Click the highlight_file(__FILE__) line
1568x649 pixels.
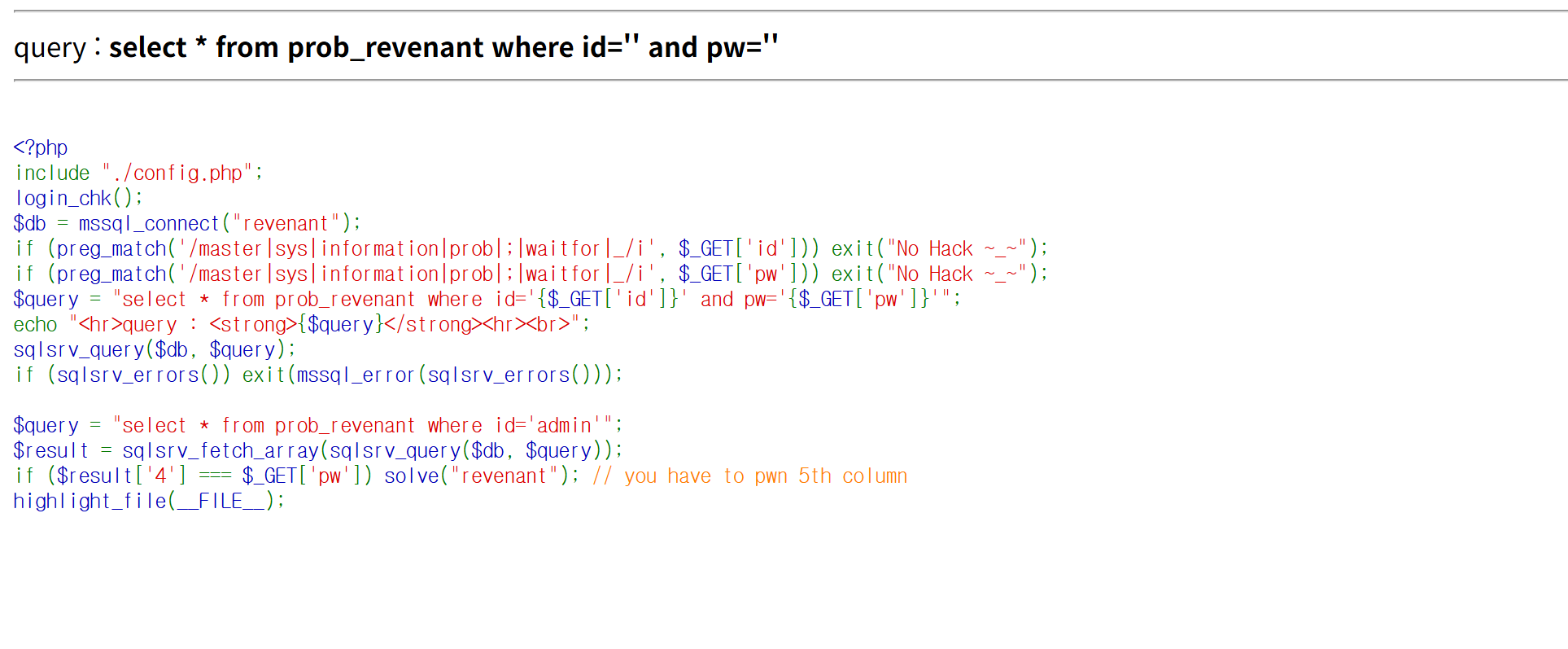pos(148,501)
